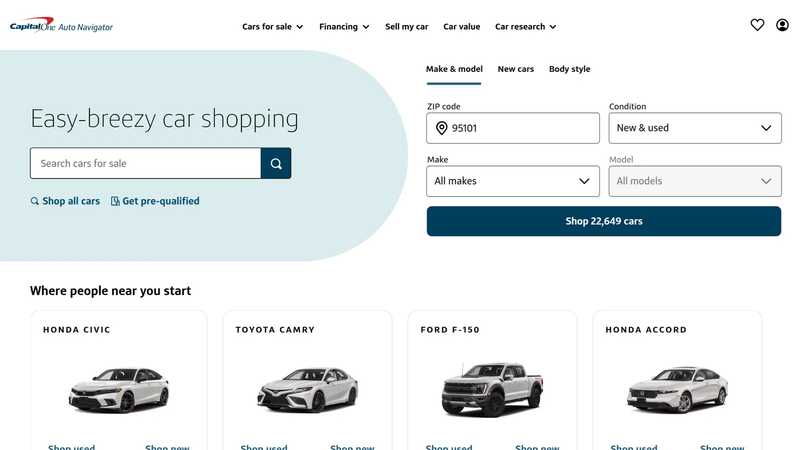Open the Make dropdown showing All makes

click(x=513, y=181)
